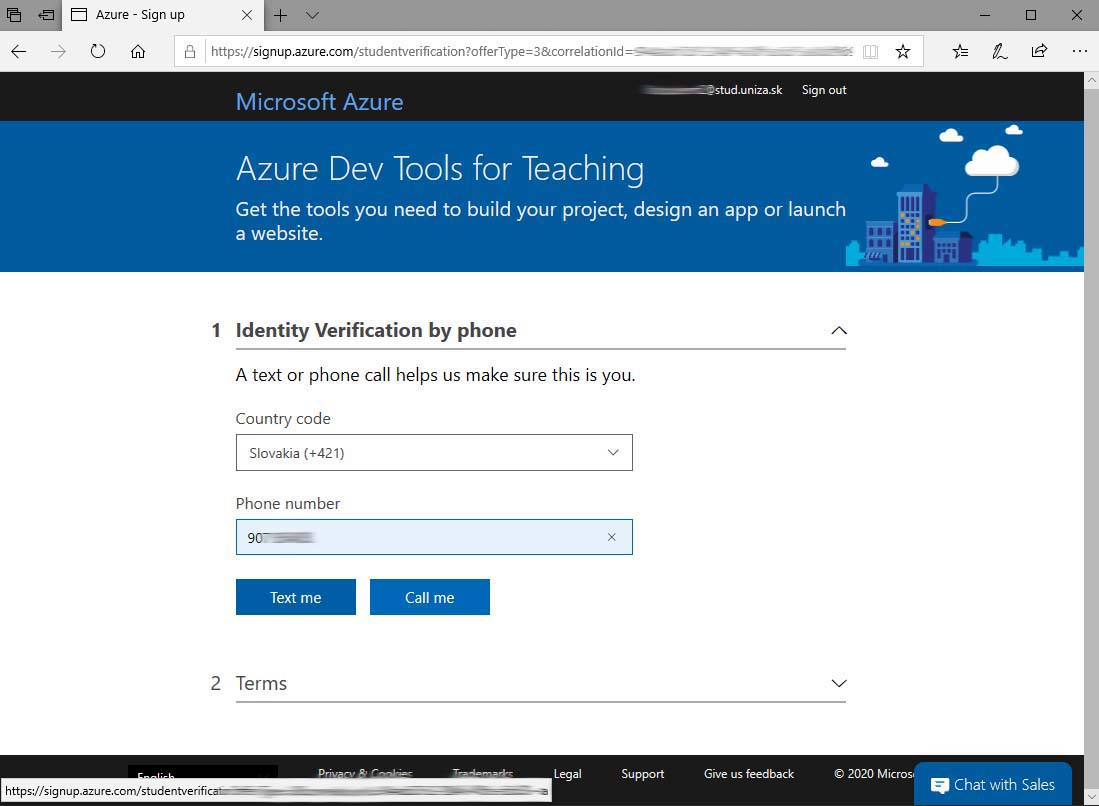Click the Privacy & Cookies footer link
The width and height of the screenshot is (1099, 806).
[x=364, y=774]
